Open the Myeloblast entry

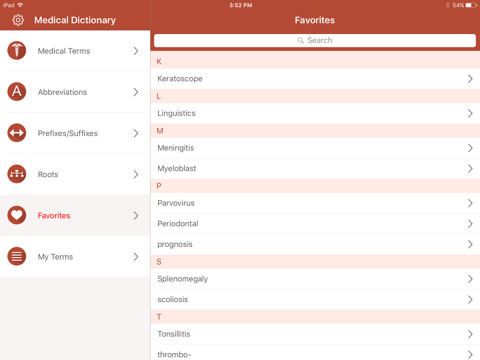click(315, 169)
